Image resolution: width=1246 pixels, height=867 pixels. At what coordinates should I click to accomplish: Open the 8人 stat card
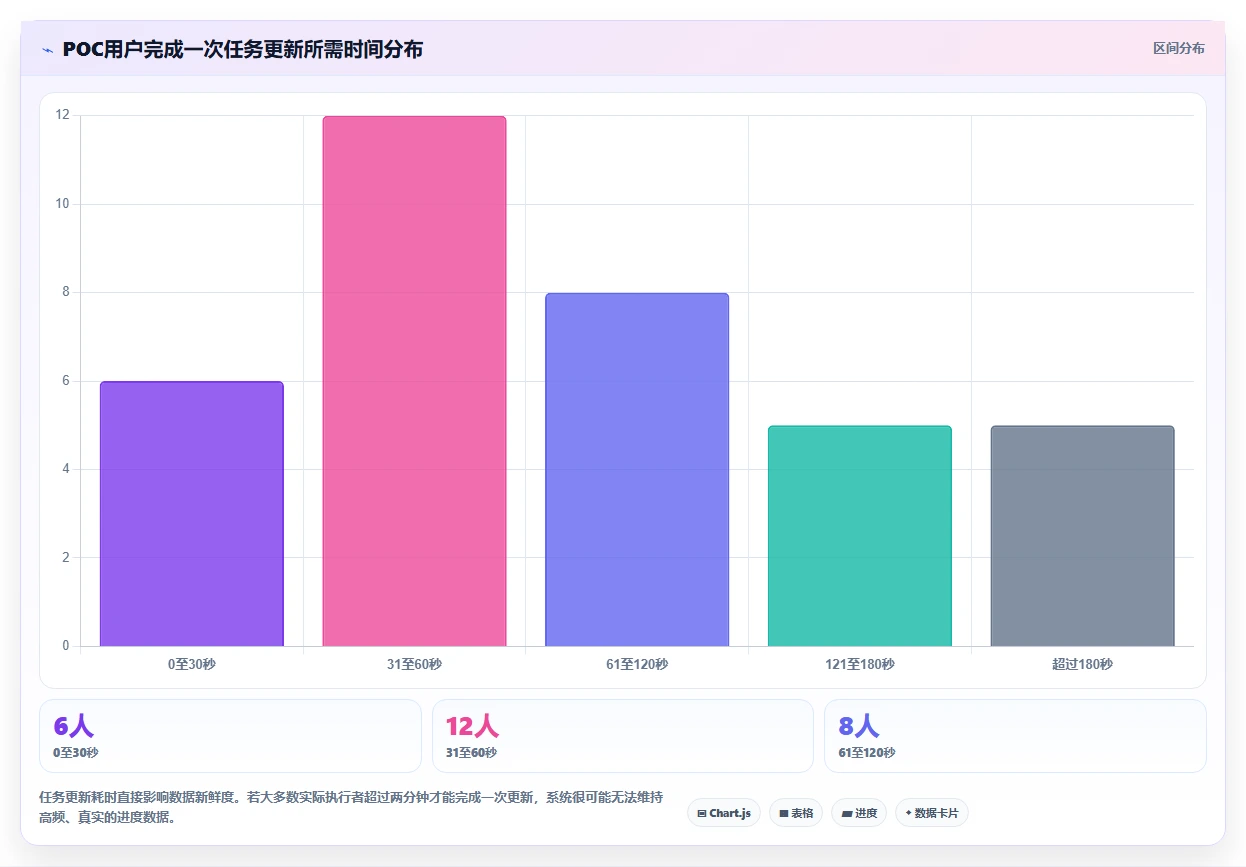[x=1015, y=736]
